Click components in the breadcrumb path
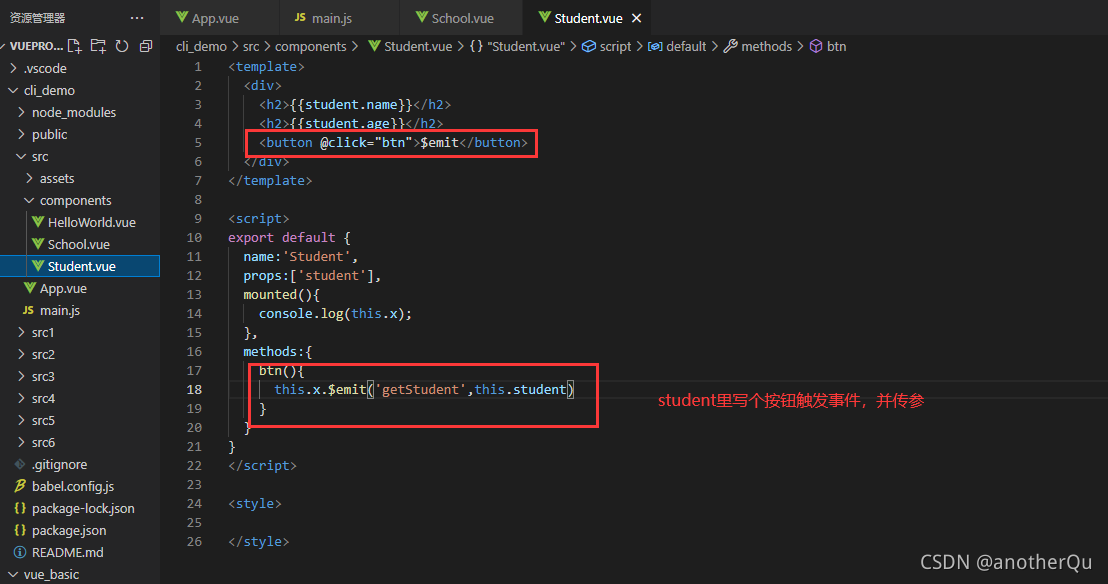Screen dimensions: 1108x584 310,46
